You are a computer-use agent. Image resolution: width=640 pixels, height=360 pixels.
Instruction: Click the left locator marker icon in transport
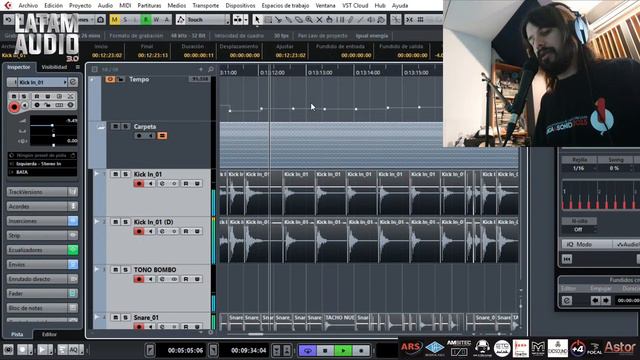click(150, 350)
